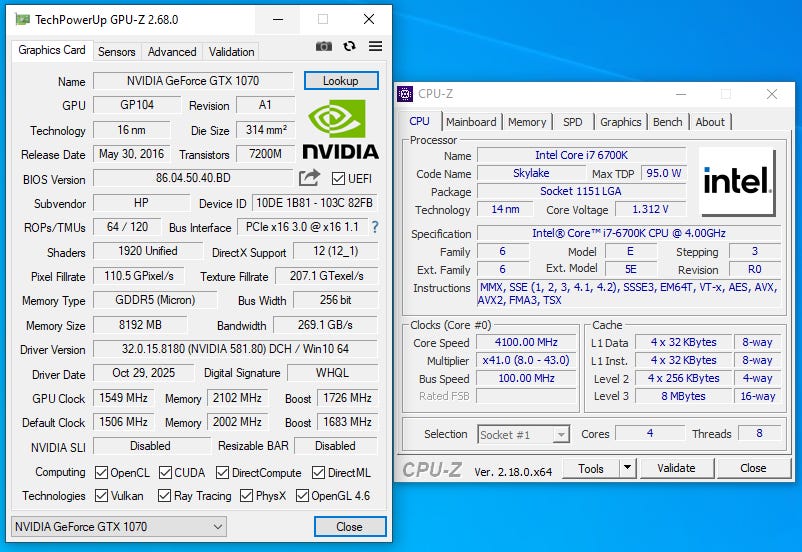Click the Driver Version field
This screenshot has width=802, height=552.
click(x=235, y=349)
